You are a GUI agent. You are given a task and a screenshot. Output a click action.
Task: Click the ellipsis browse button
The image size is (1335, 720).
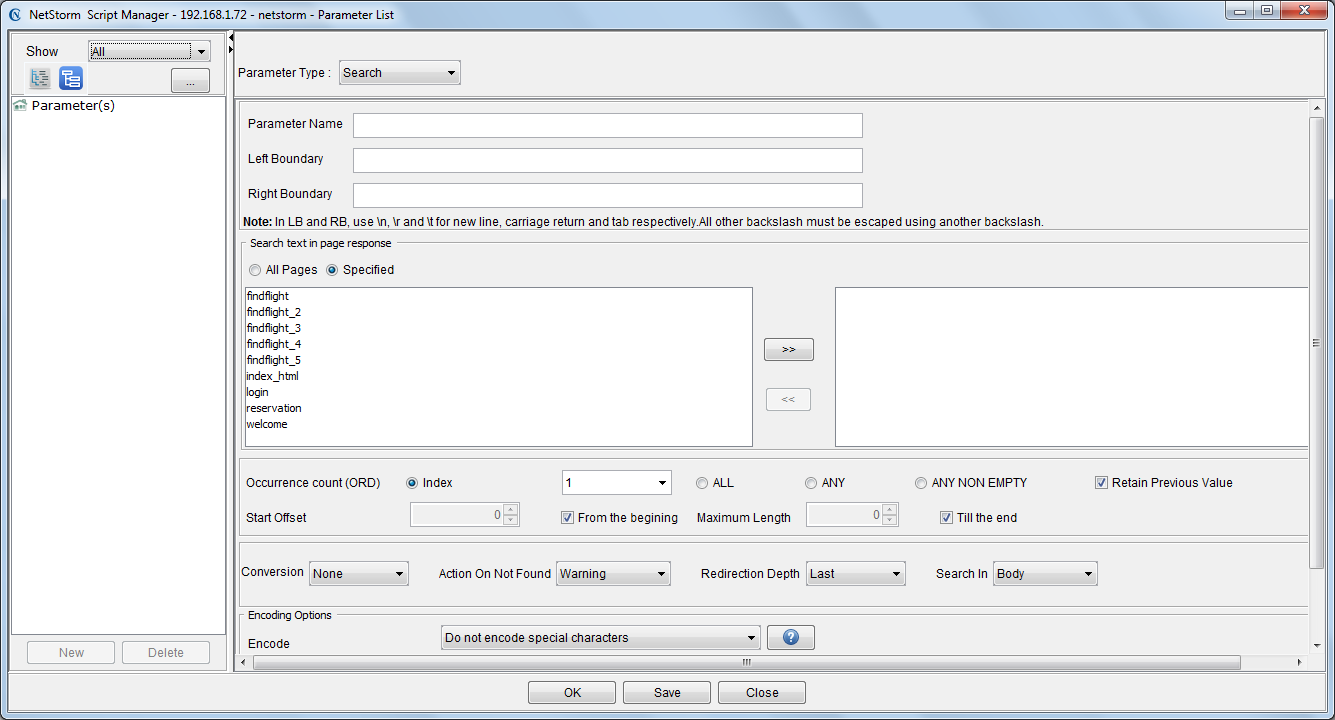190,81
